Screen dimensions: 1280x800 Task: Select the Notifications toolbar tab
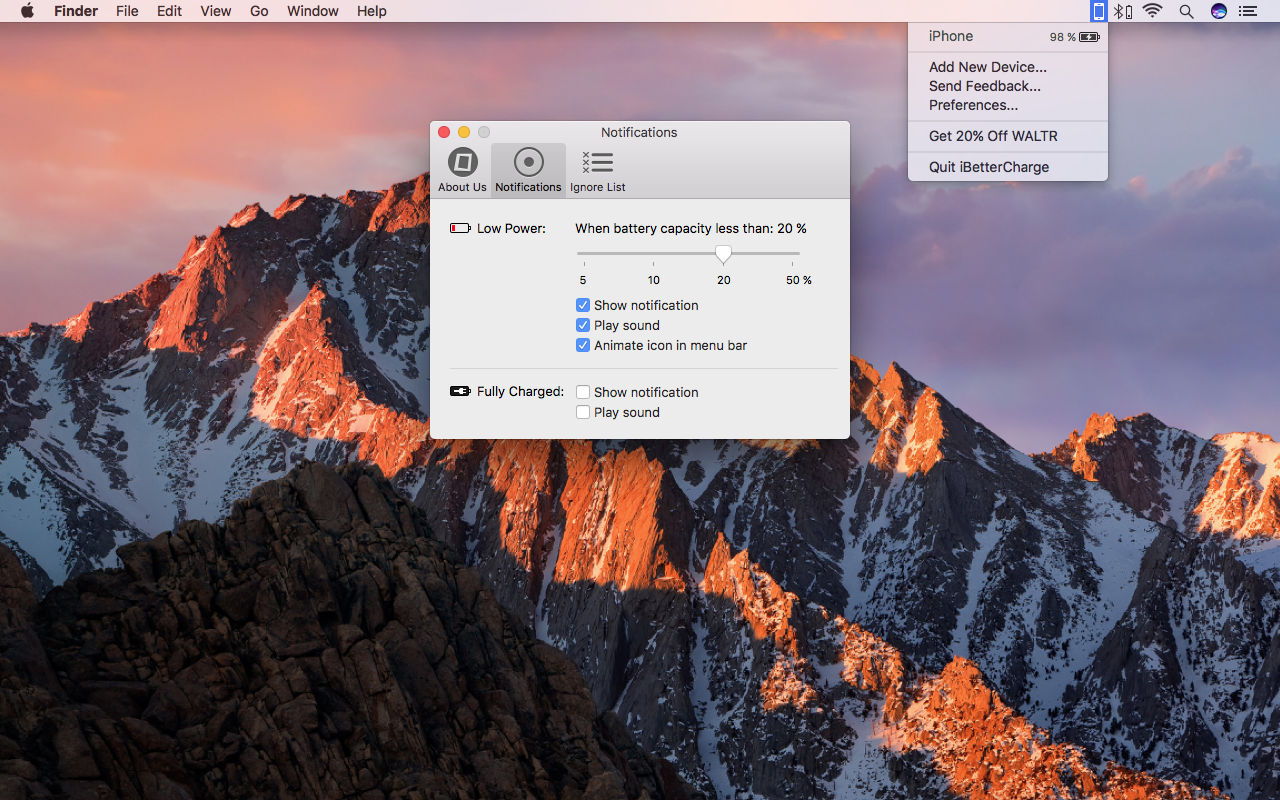pos(528,170)
